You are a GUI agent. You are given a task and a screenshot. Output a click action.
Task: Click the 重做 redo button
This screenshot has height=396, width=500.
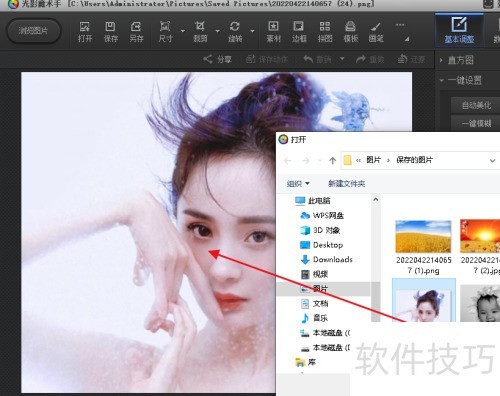370,59
